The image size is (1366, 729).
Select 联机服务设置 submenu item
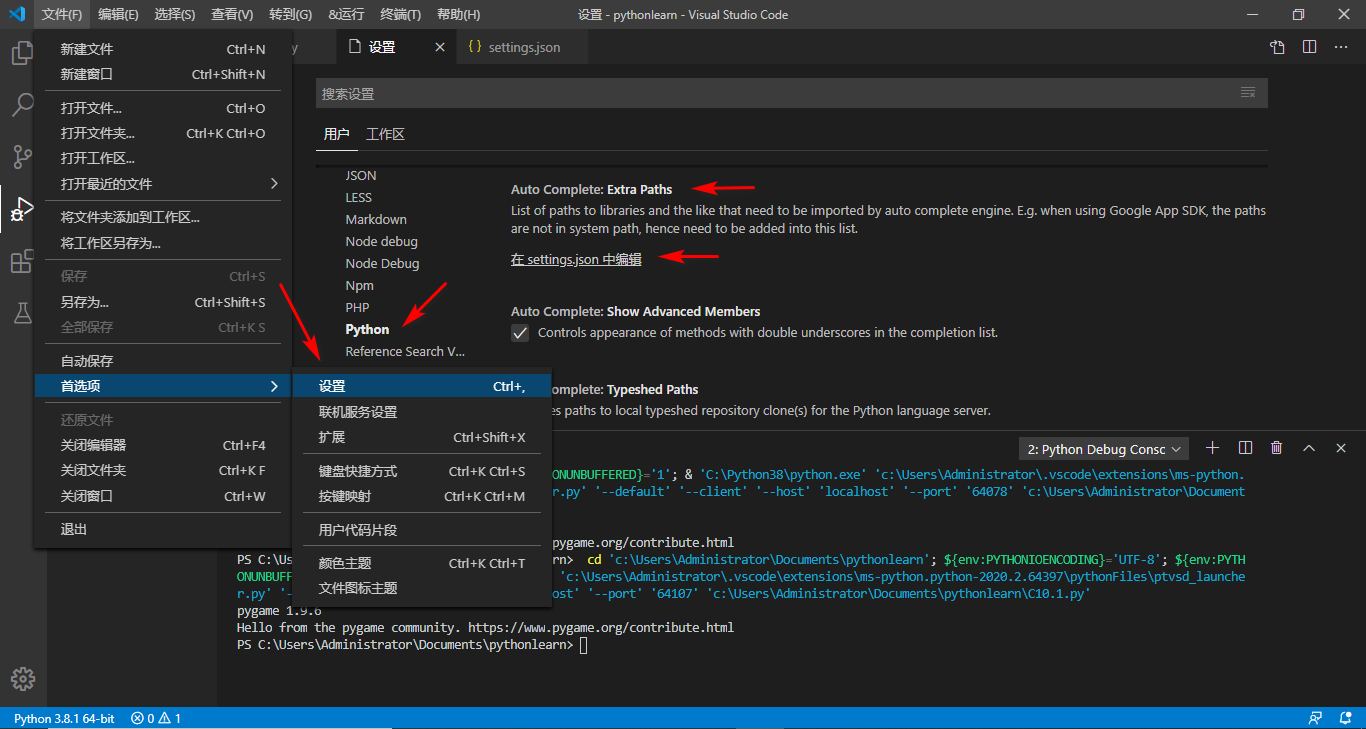(421, 412)
